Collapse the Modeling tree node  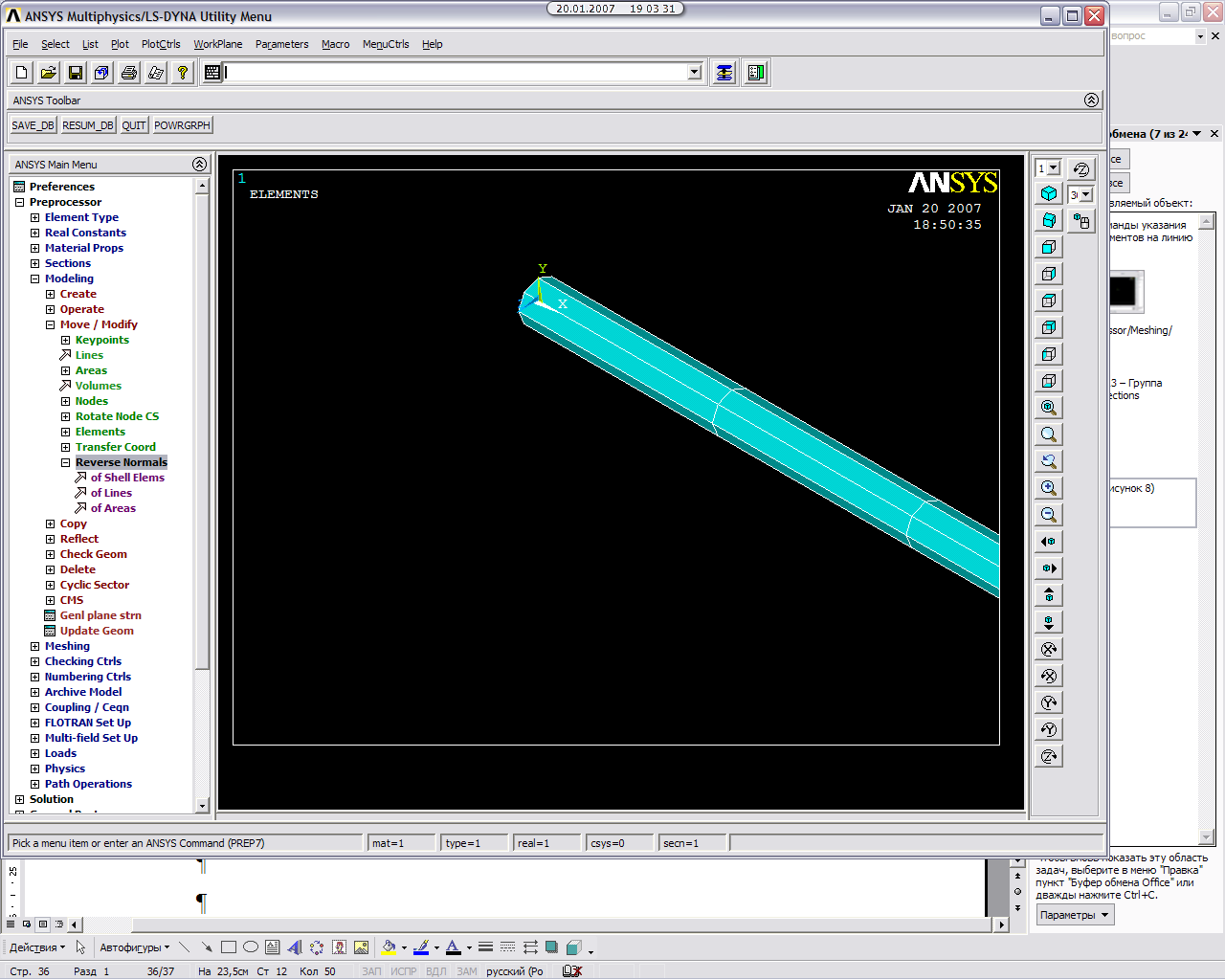coord(35,278)
